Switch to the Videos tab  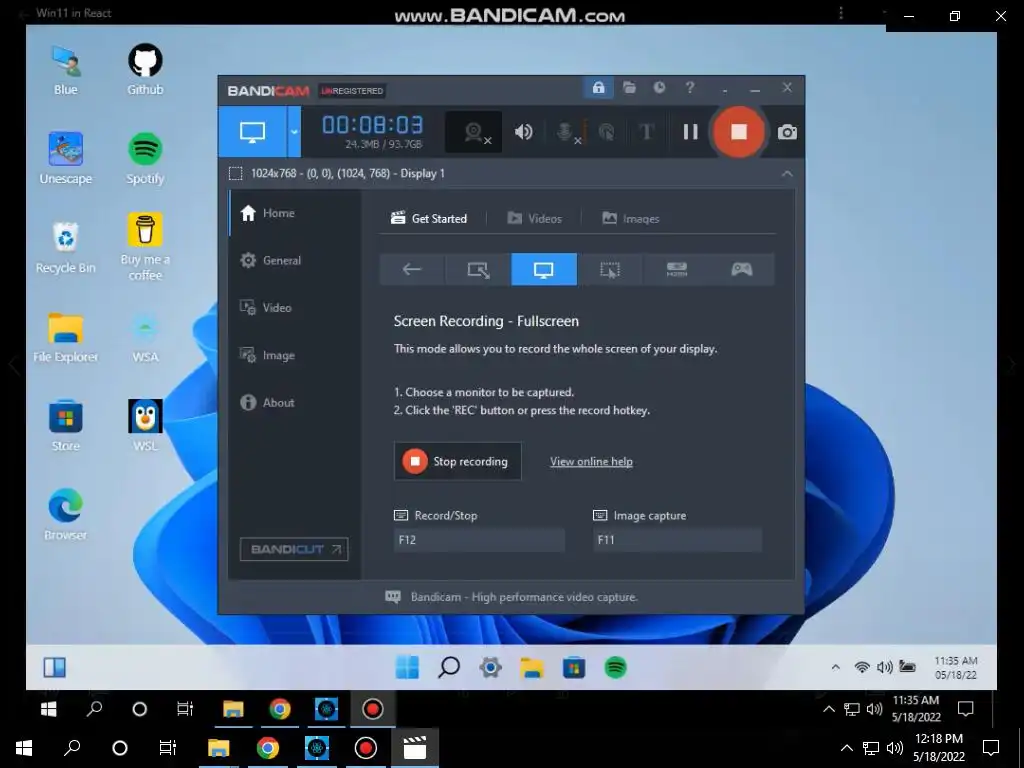pyautogui.click(x=534, y=218)
